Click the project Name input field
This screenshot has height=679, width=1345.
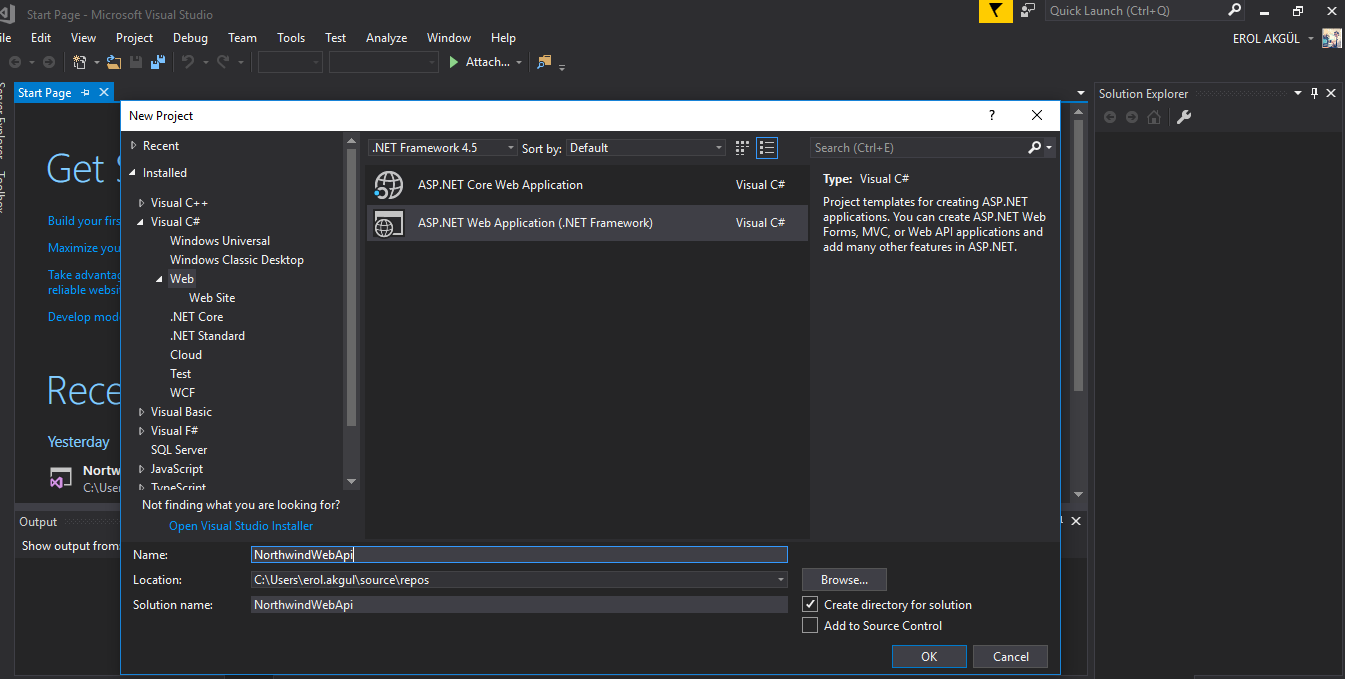click(x=519, y=554)
